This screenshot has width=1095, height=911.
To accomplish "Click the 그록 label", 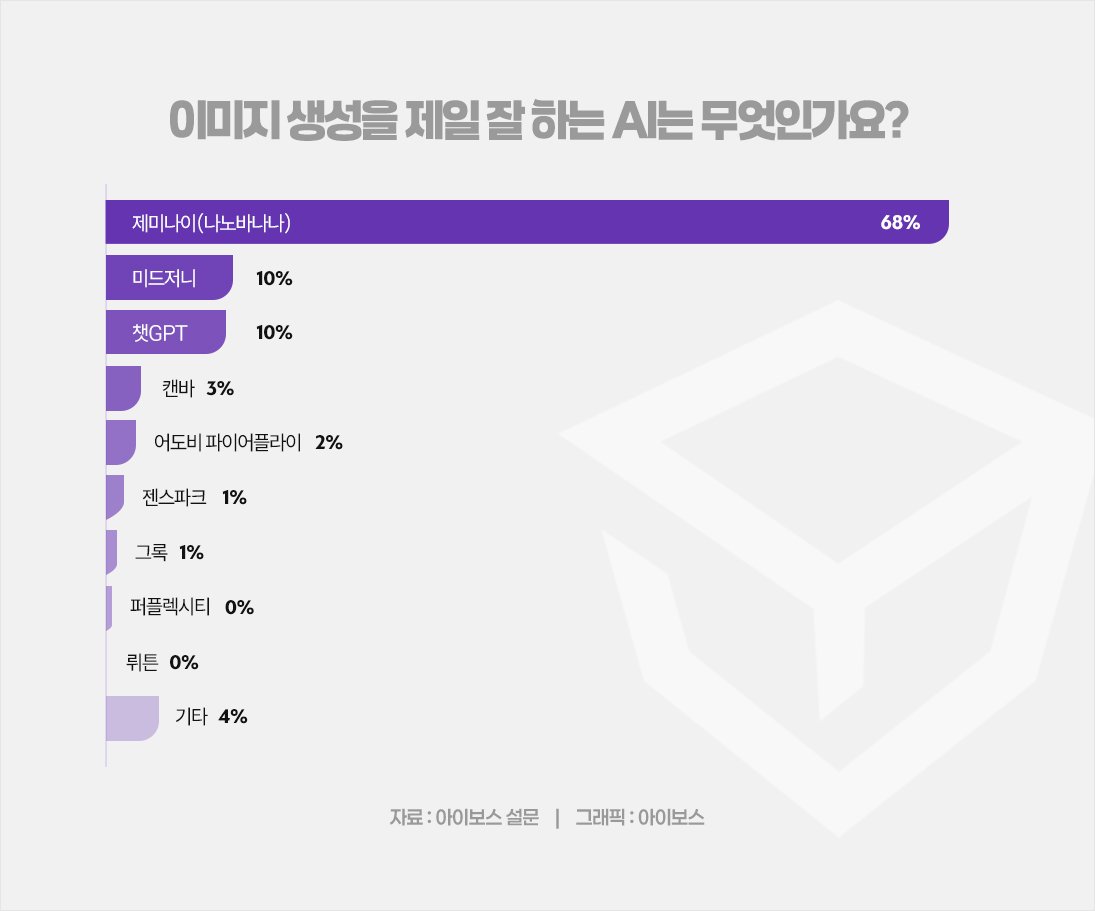I will tap(150, 552).
